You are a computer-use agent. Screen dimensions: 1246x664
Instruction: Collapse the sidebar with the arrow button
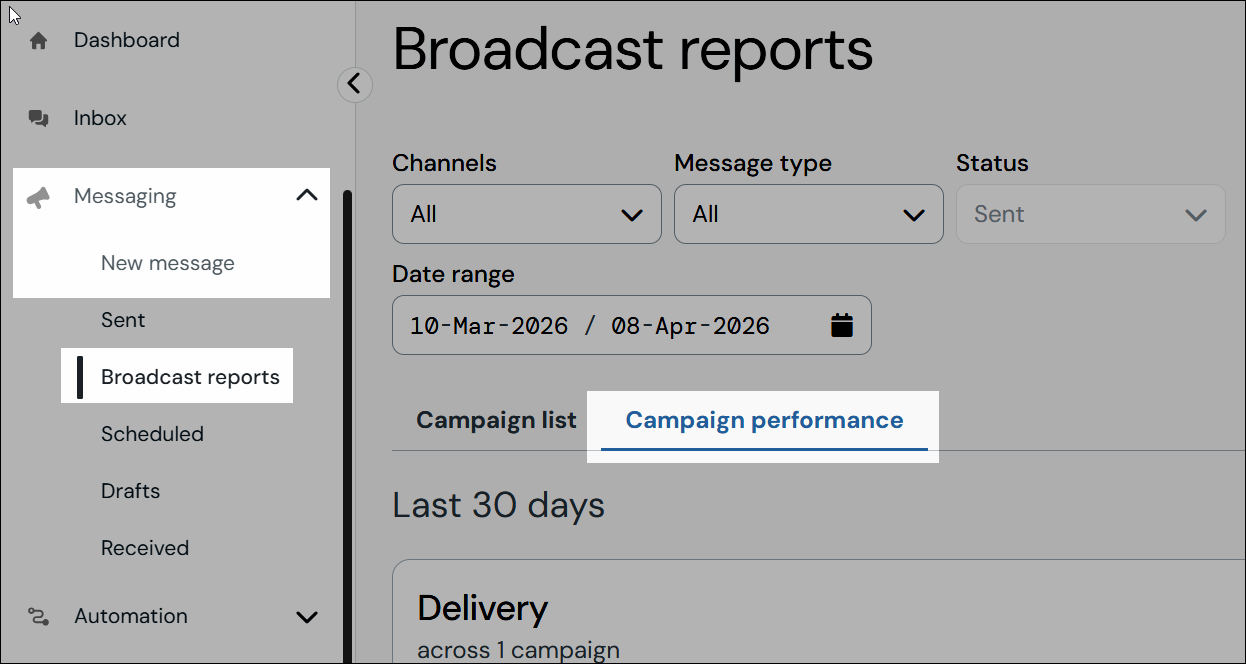[355, 84]
